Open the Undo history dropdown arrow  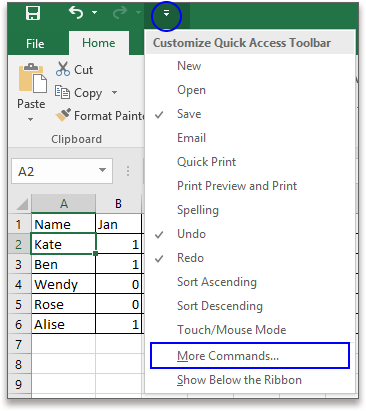click(95, 13)
